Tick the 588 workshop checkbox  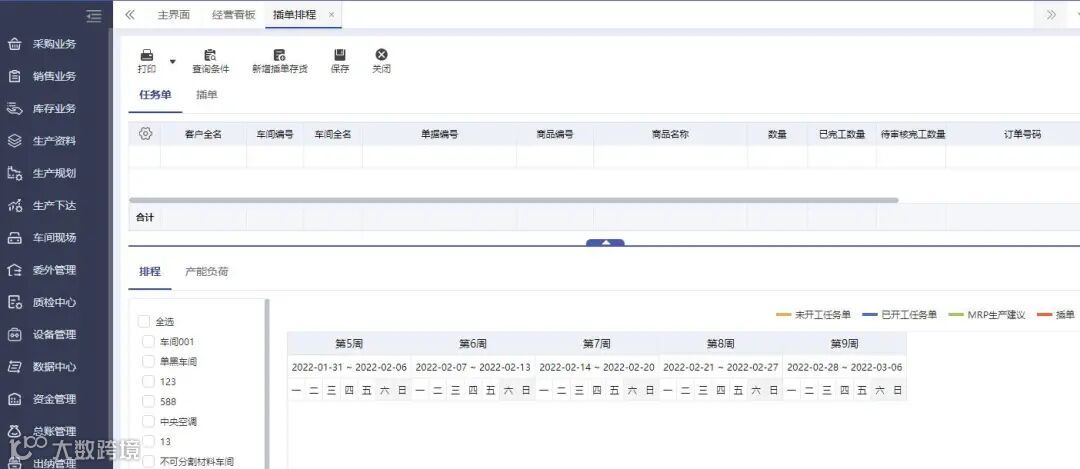coord(148,401)
